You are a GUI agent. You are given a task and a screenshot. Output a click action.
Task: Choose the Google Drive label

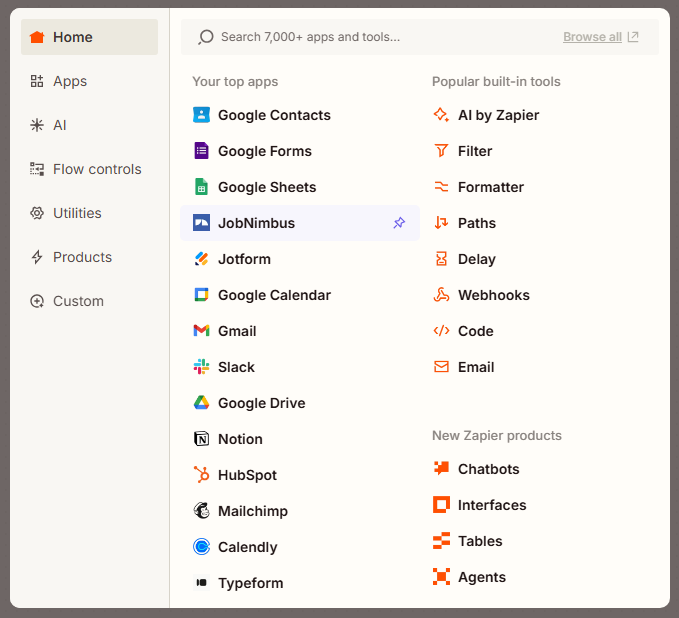pyautogui.click(x=262, y=403)
